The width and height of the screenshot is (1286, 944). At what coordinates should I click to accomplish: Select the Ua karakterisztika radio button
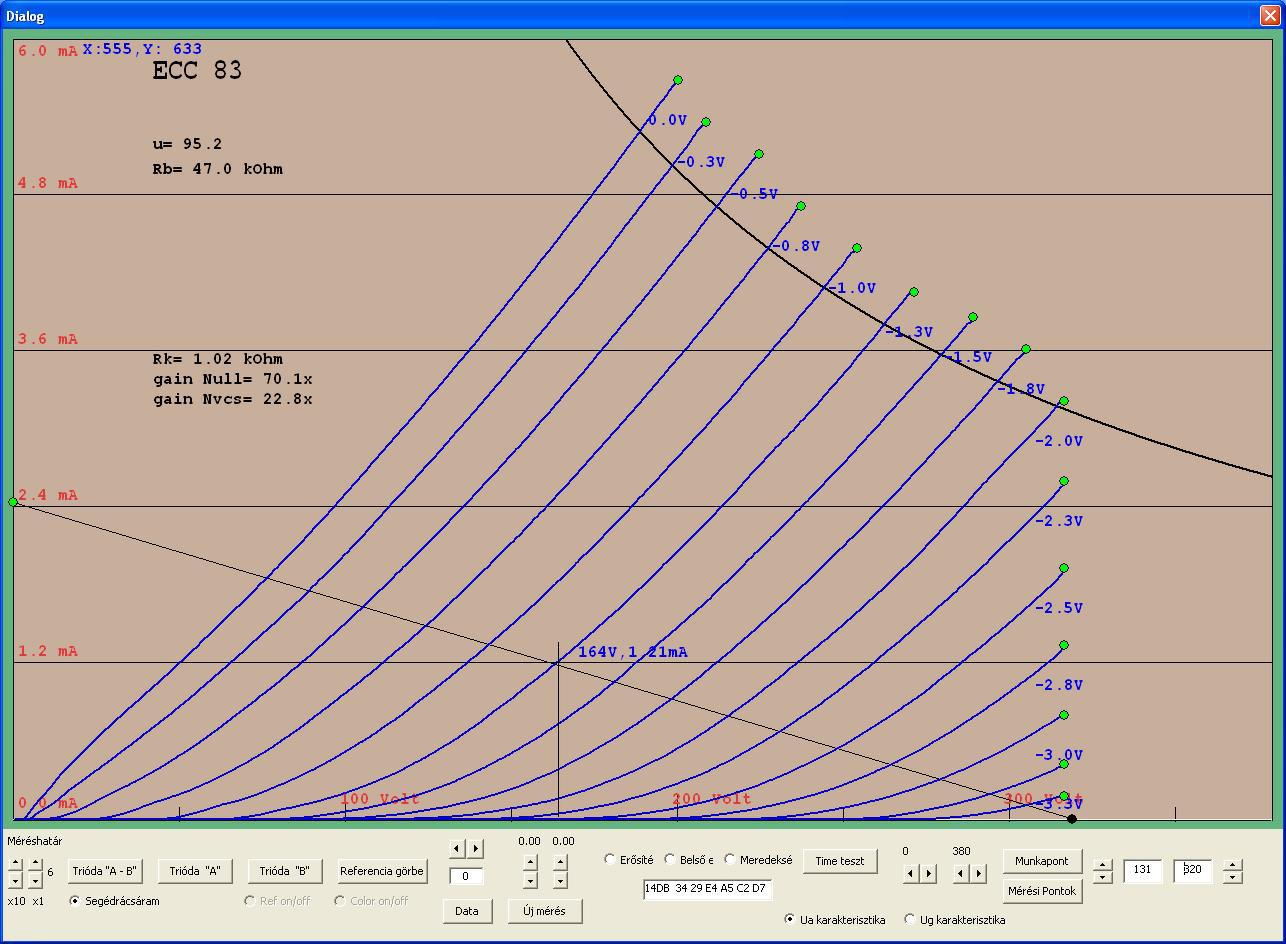(790, 920)
